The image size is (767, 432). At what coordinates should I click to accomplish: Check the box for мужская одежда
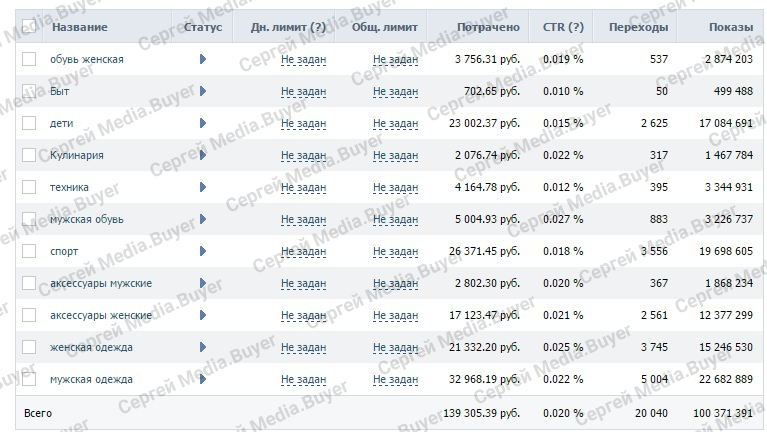click(x=29, y=379)
